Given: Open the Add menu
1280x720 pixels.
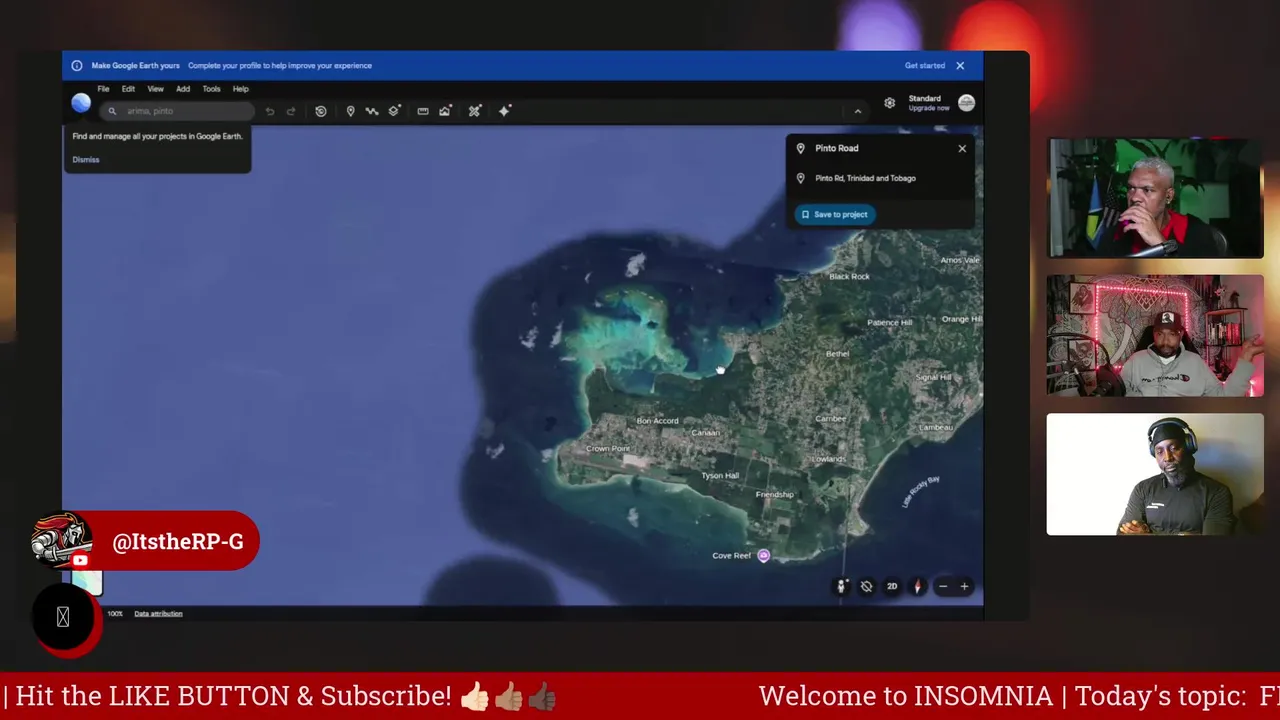Looking at the screenshot, I should point(183,89).
